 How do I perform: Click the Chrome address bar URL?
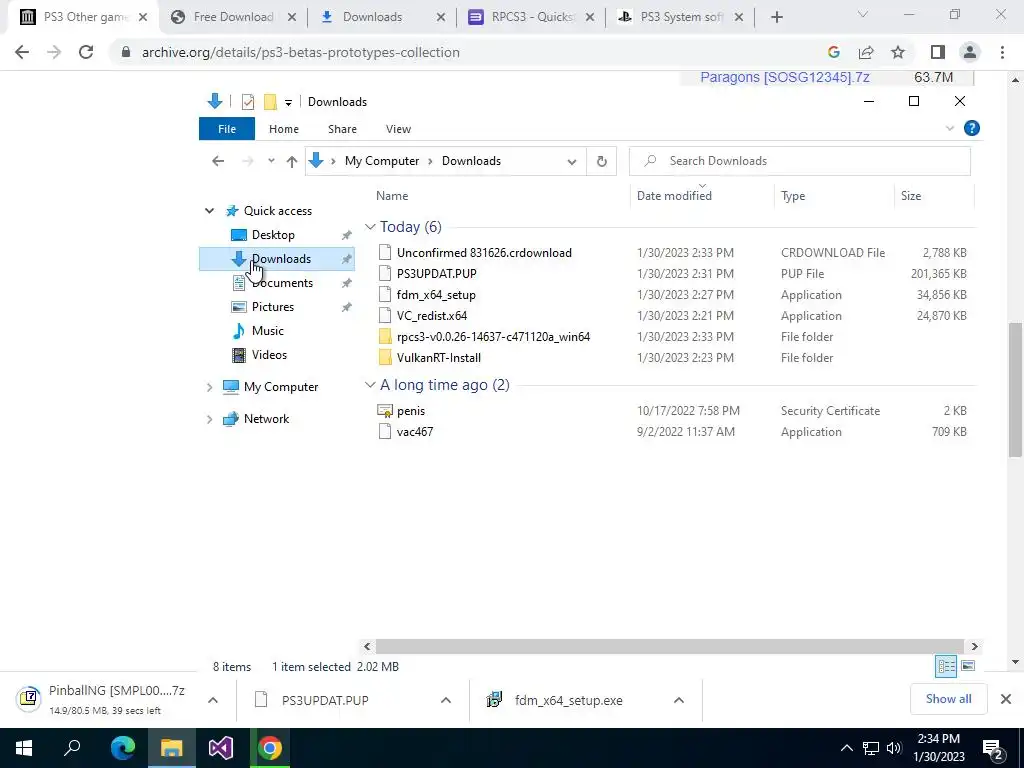coord(300,52)
